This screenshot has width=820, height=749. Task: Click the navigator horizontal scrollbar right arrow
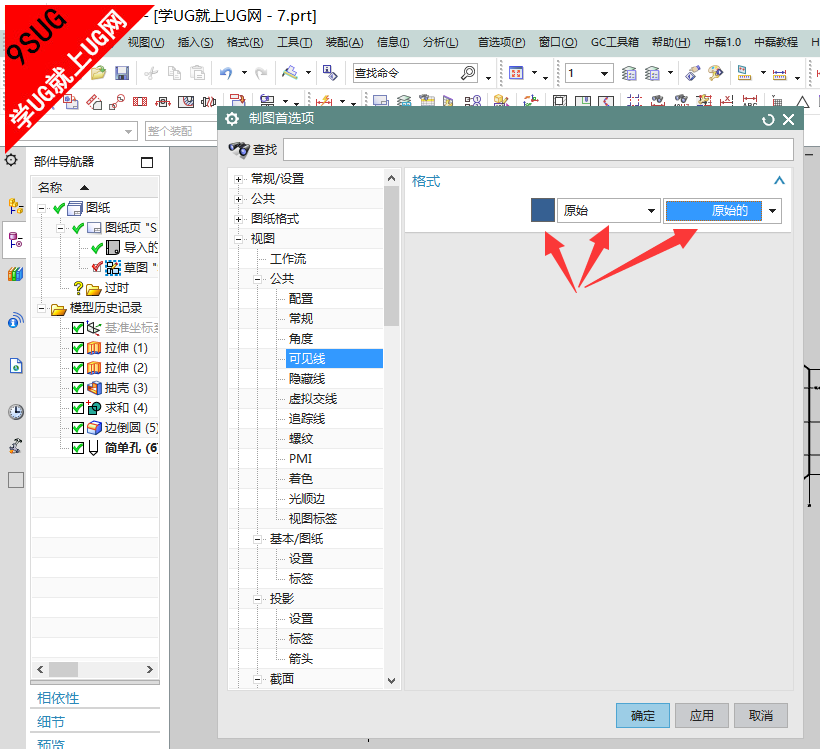150,669
